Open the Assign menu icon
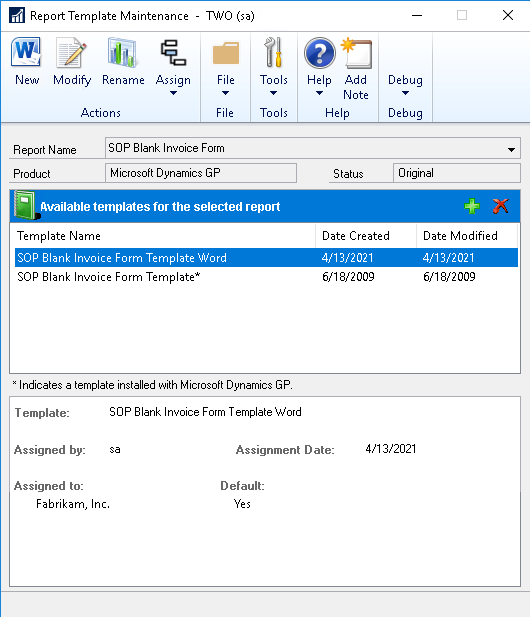The height and width of the screenshot is (617, 530). point(173,52)
